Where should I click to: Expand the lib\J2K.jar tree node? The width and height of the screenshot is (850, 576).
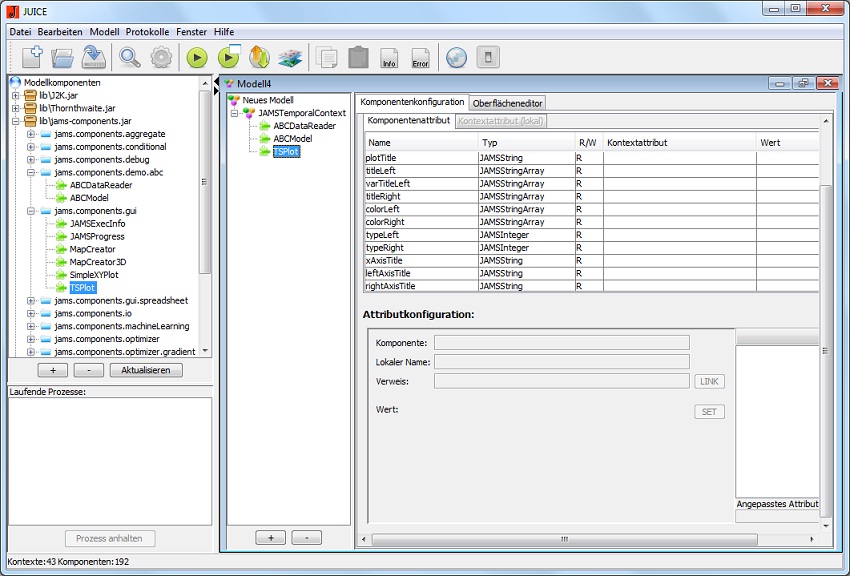coord(16,95)
